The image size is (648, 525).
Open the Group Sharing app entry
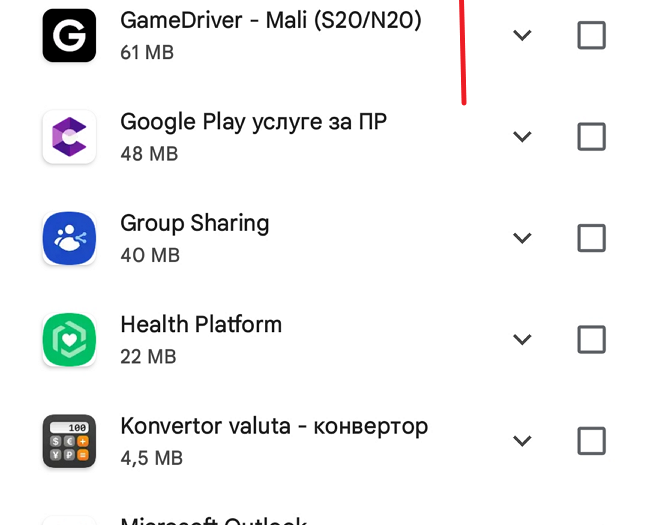point(195,223)
